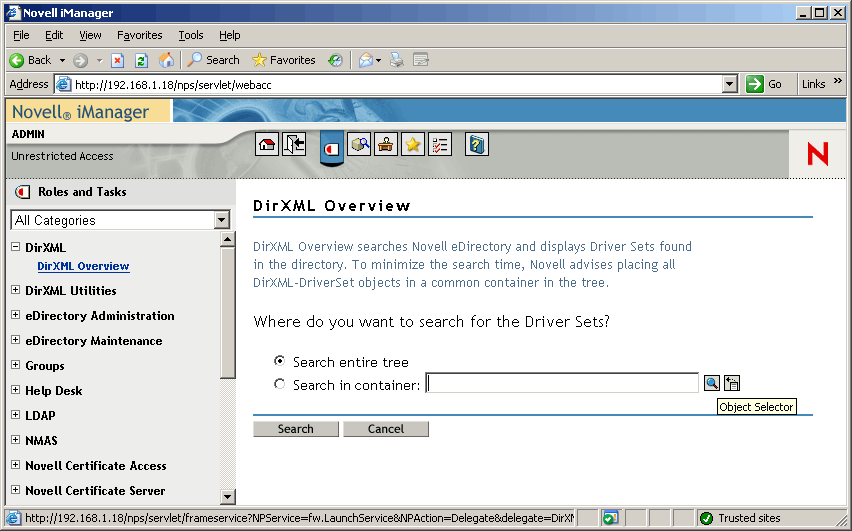
Task: Click the iManager Home icon
Action: (267, 145)
